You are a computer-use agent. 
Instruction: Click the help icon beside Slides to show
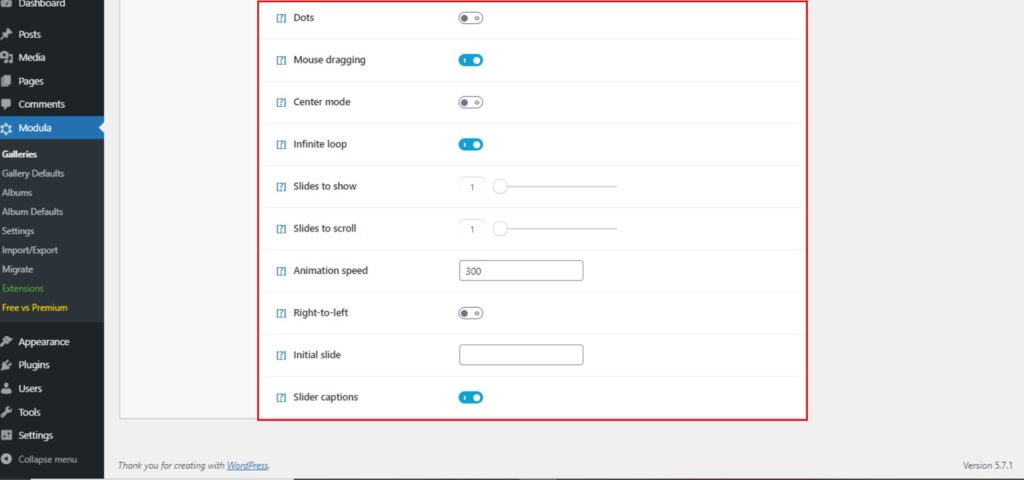(281, 187)
